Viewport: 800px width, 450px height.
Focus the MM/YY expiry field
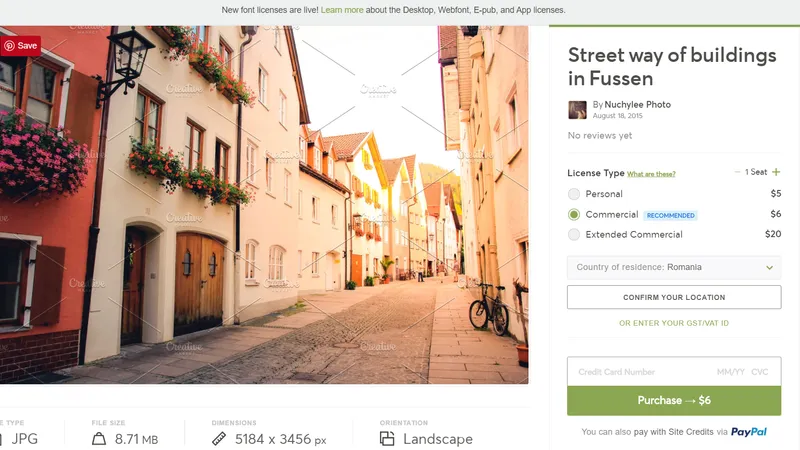pos(730,372)
